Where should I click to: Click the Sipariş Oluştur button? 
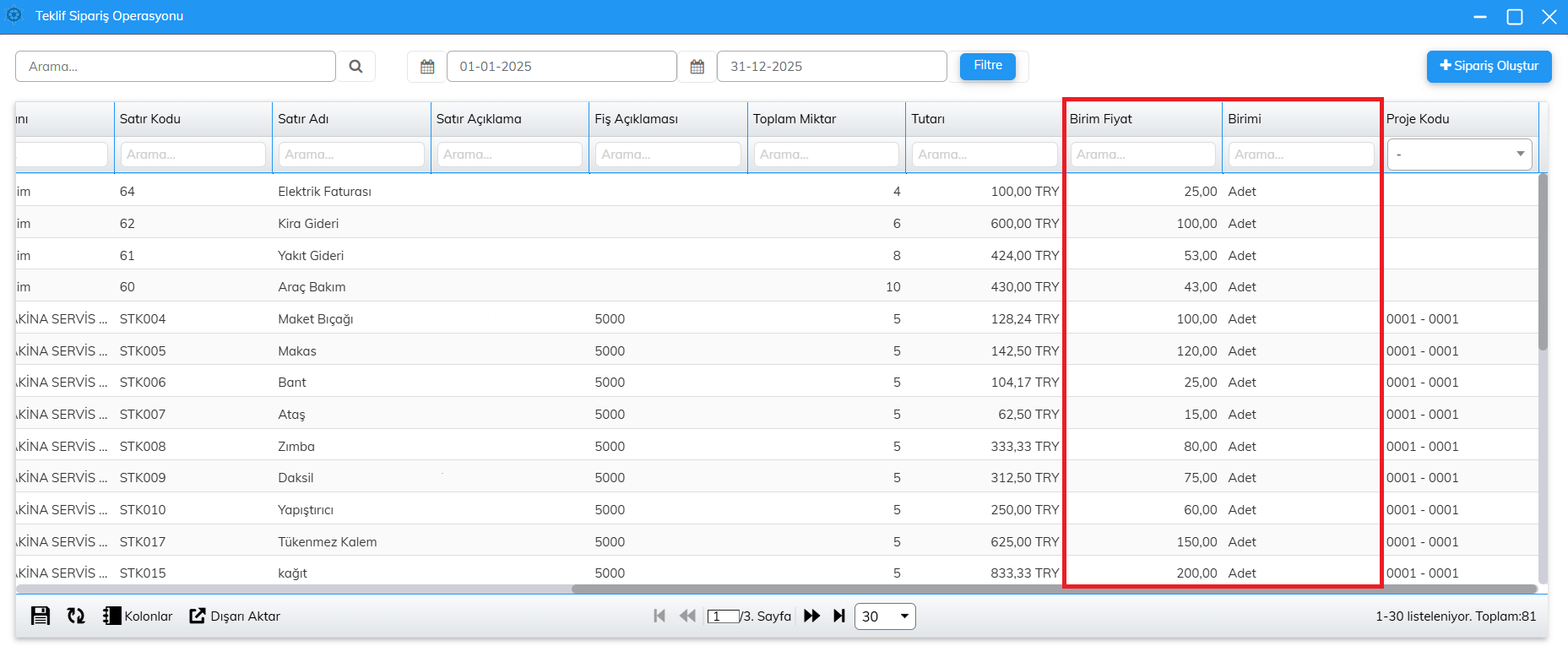click(1489, 66)
